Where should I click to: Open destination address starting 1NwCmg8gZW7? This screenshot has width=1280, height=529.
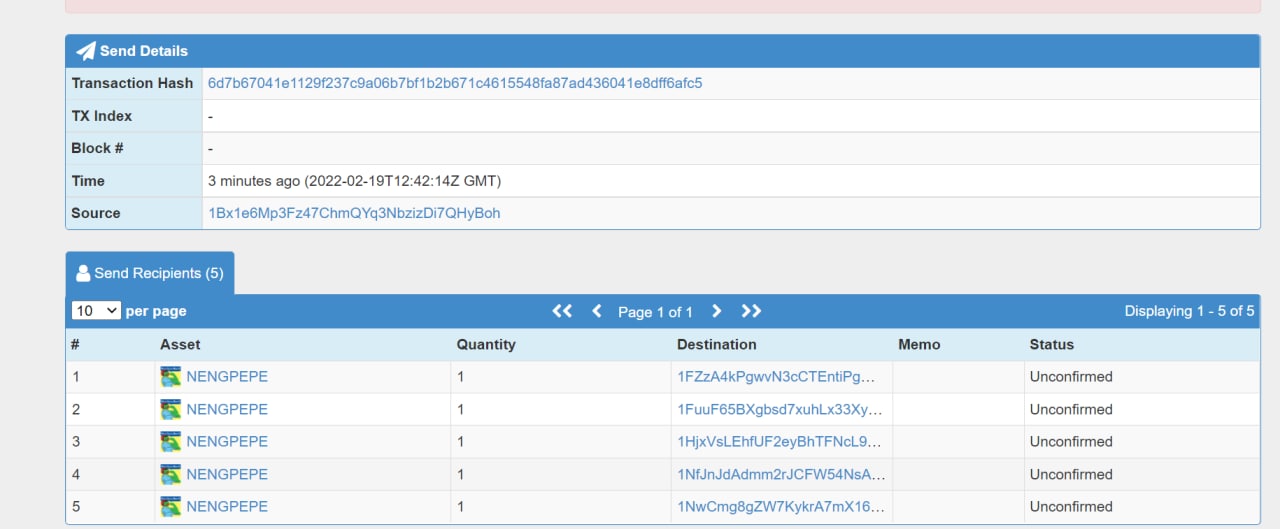[x=780, y=506]
